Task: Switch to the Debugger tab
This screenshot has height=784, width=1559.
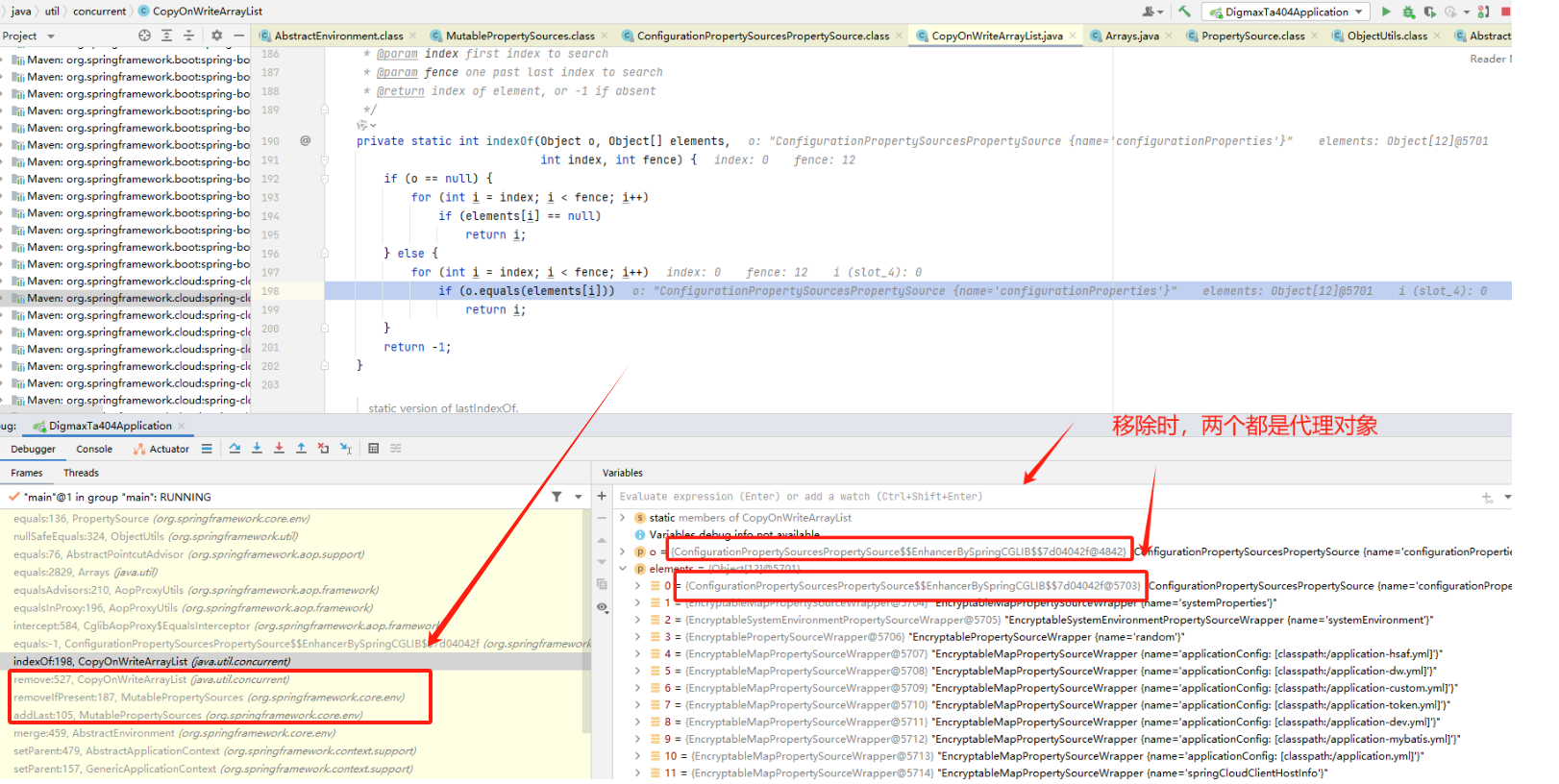Action: [34, 449]
